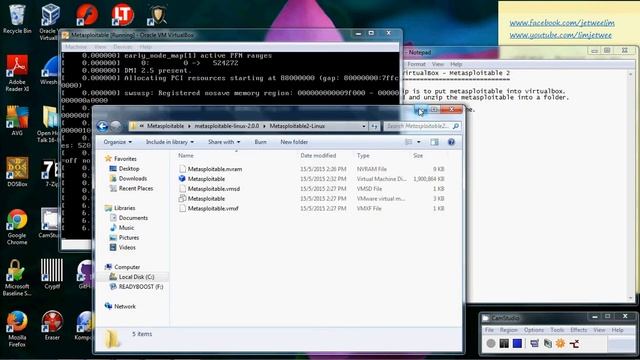Click the Explorer back arrow button
This screenshot has height=360, width=640.
click(x=102, y=126)
